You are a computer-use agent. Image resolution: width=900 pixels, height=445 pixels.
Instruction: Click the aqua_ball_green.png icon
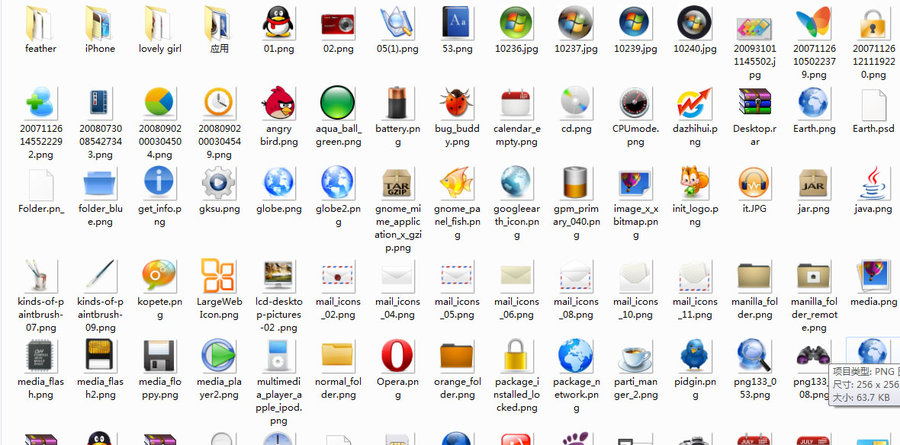(x=337, y=104)
